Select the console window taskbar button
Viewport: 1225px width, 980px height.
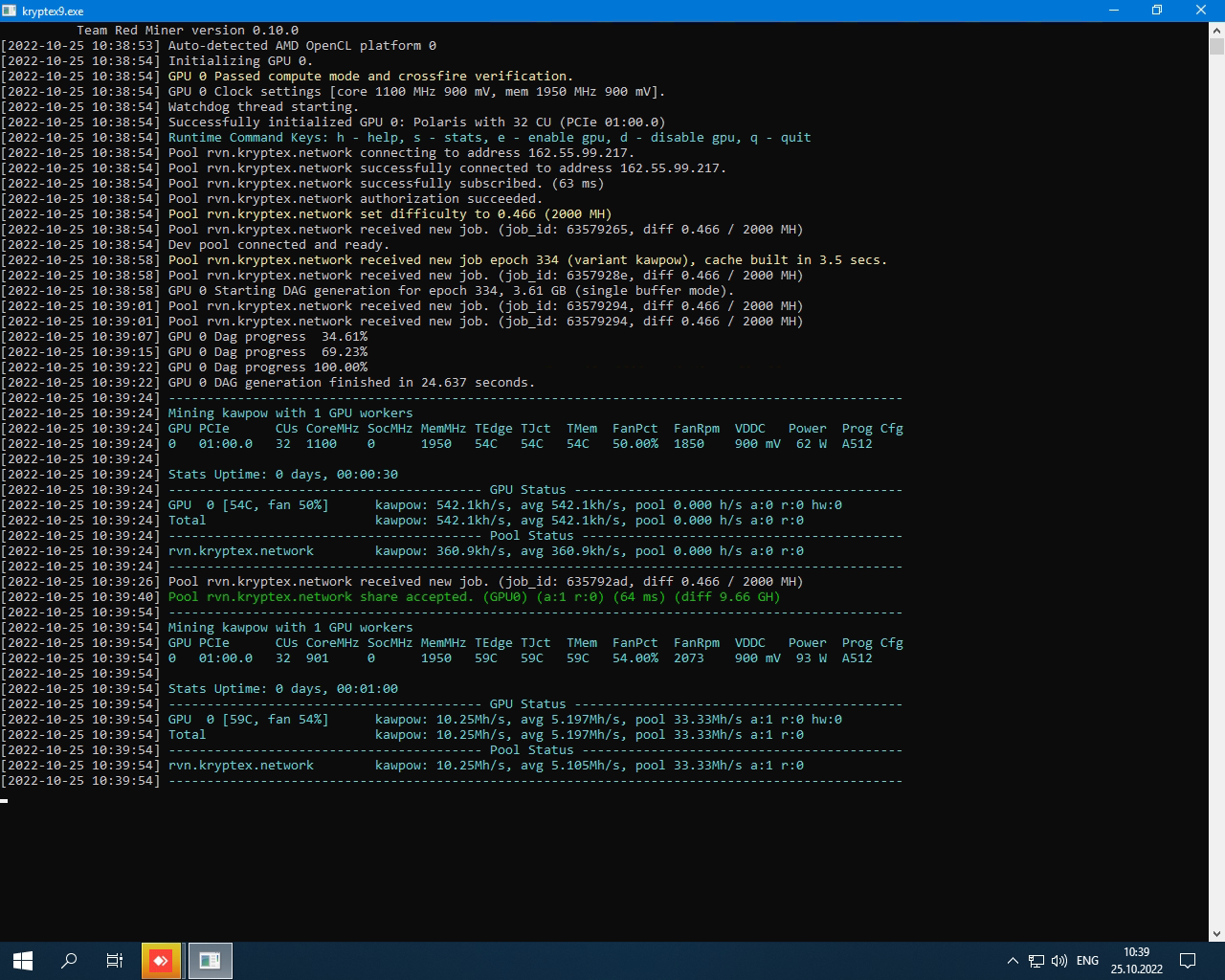coord(210,961)
